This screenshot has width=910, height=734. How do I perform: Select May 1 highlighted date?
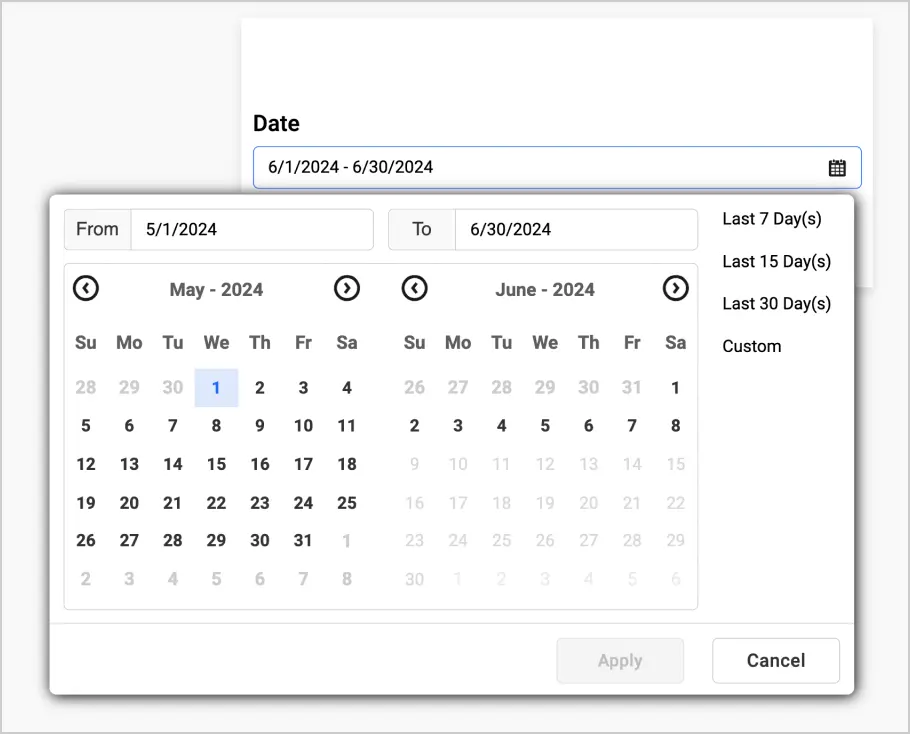(216, 388)
